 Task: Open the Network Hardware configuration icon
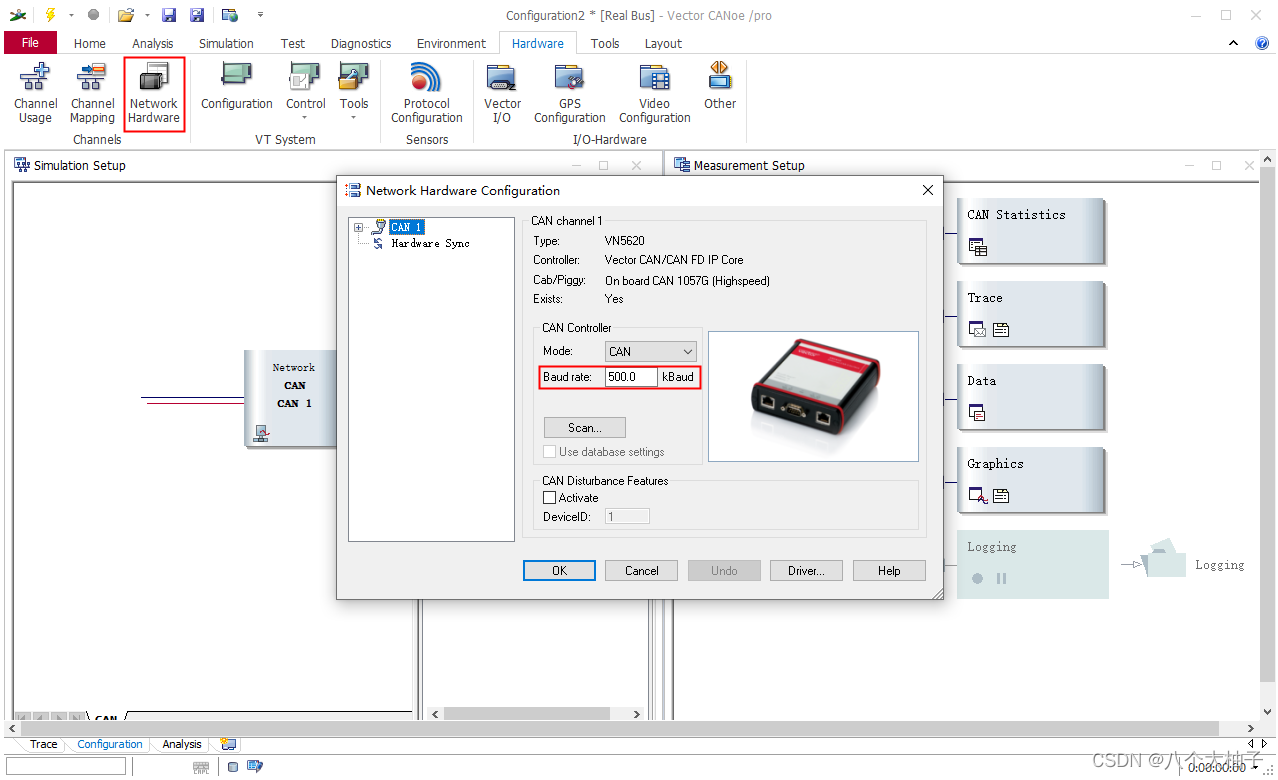[154, 93]
